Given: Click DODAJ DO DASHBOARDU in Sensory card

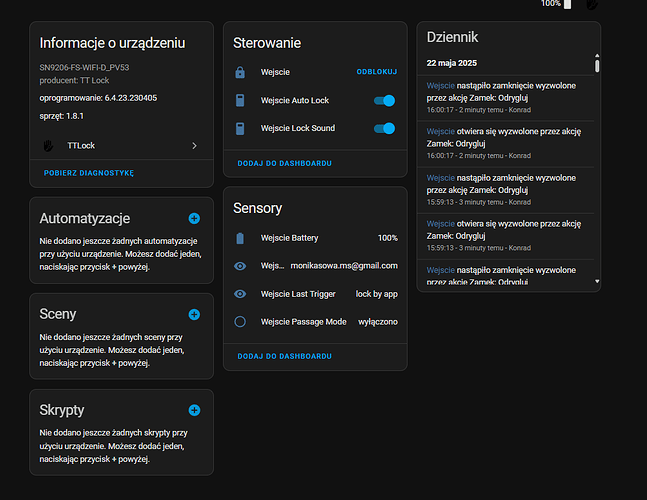Looking at the screenshot, I should click(284, 356).
